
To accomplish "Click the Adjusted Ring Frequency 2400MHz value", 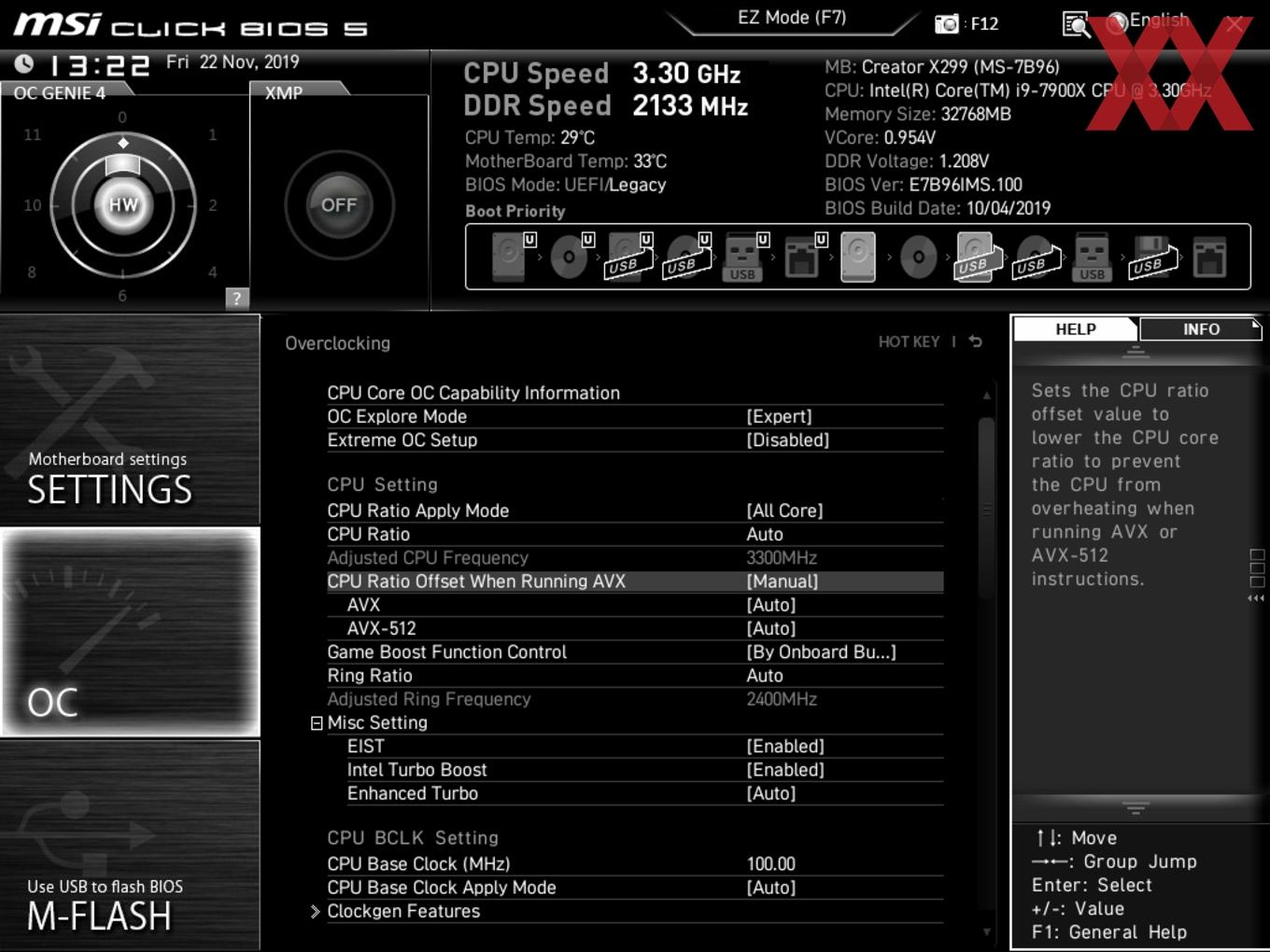I will pos(782,699).
